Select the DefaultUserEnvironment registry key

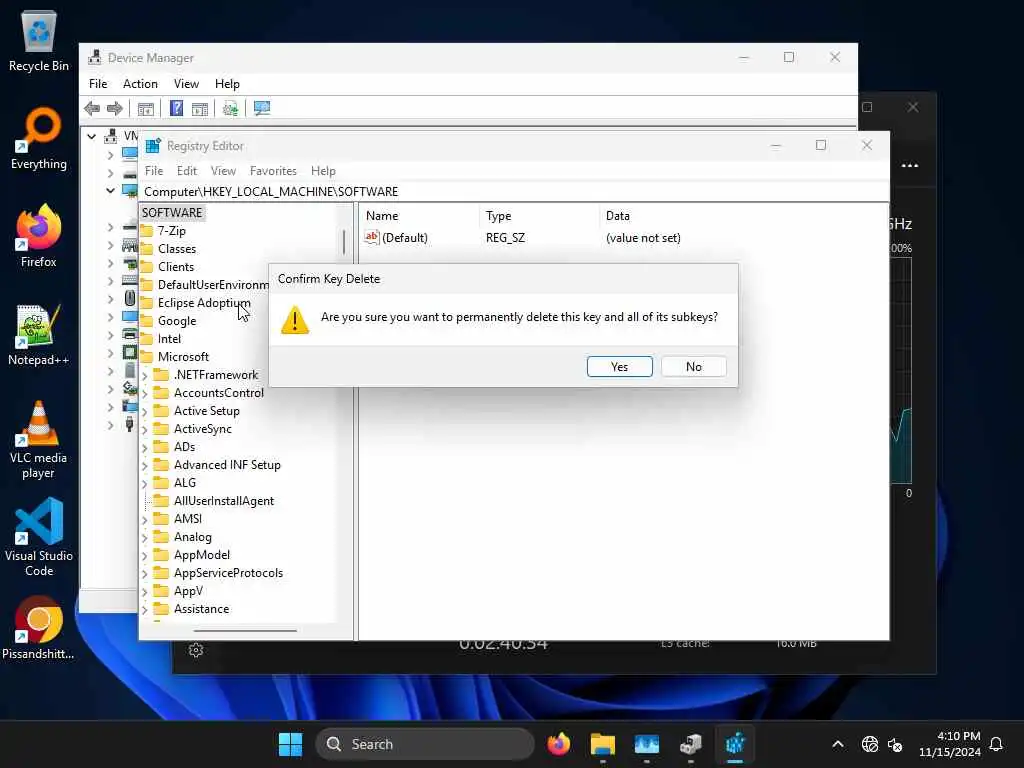(x=213, y=285)
